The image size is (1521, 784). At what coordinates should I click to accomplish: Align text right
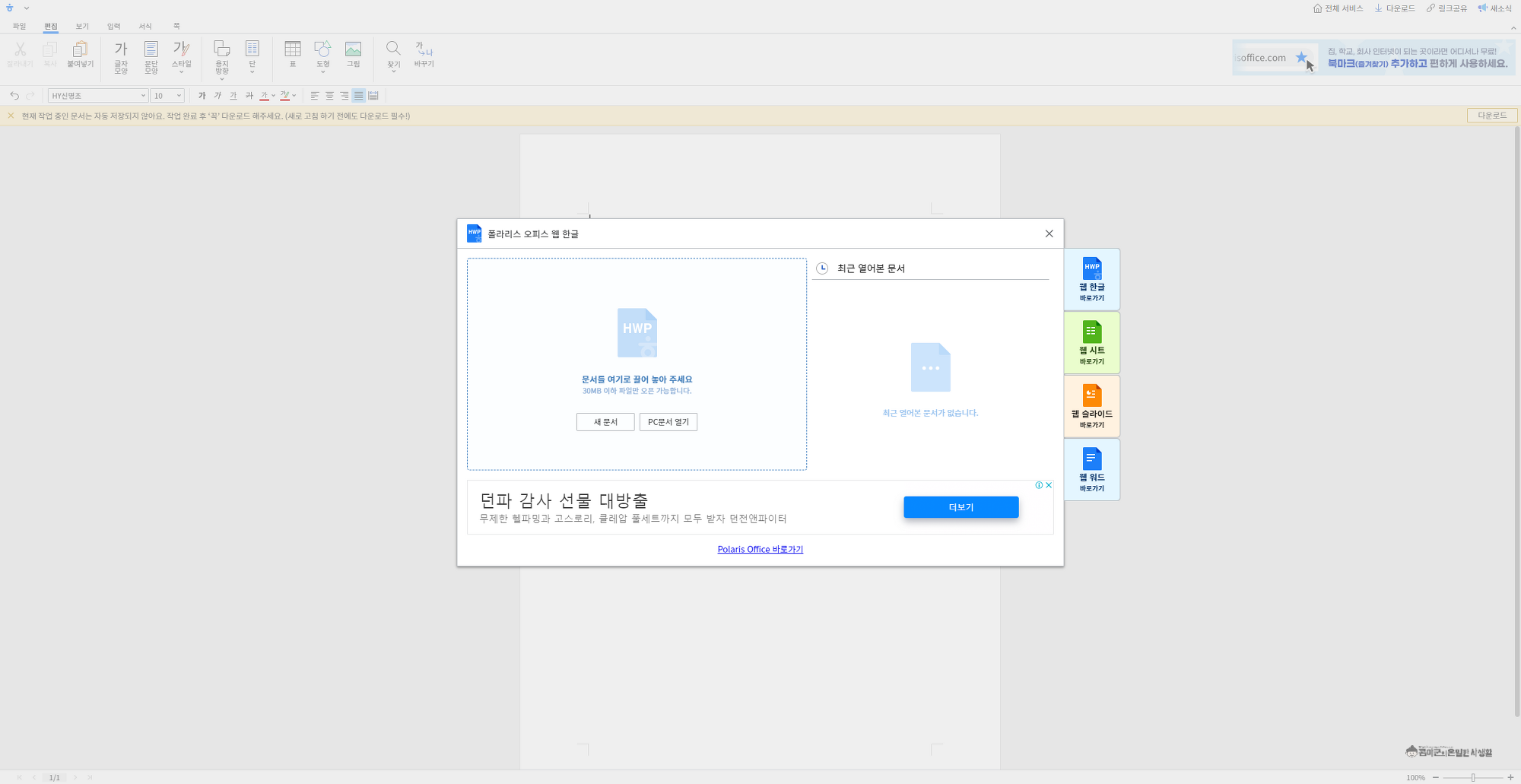(x=344, y=96)
